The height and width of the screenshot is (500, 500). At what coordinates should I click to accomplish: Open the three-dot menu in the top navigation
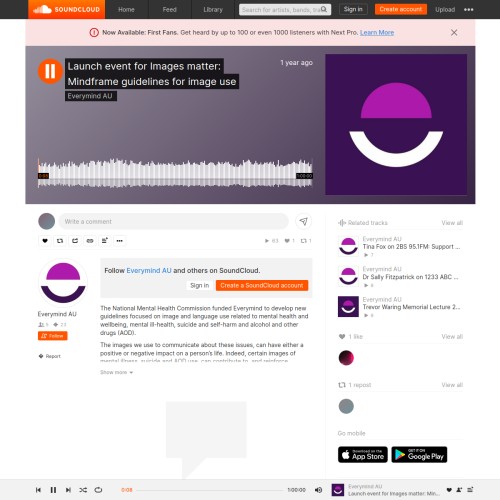point(469,10)
